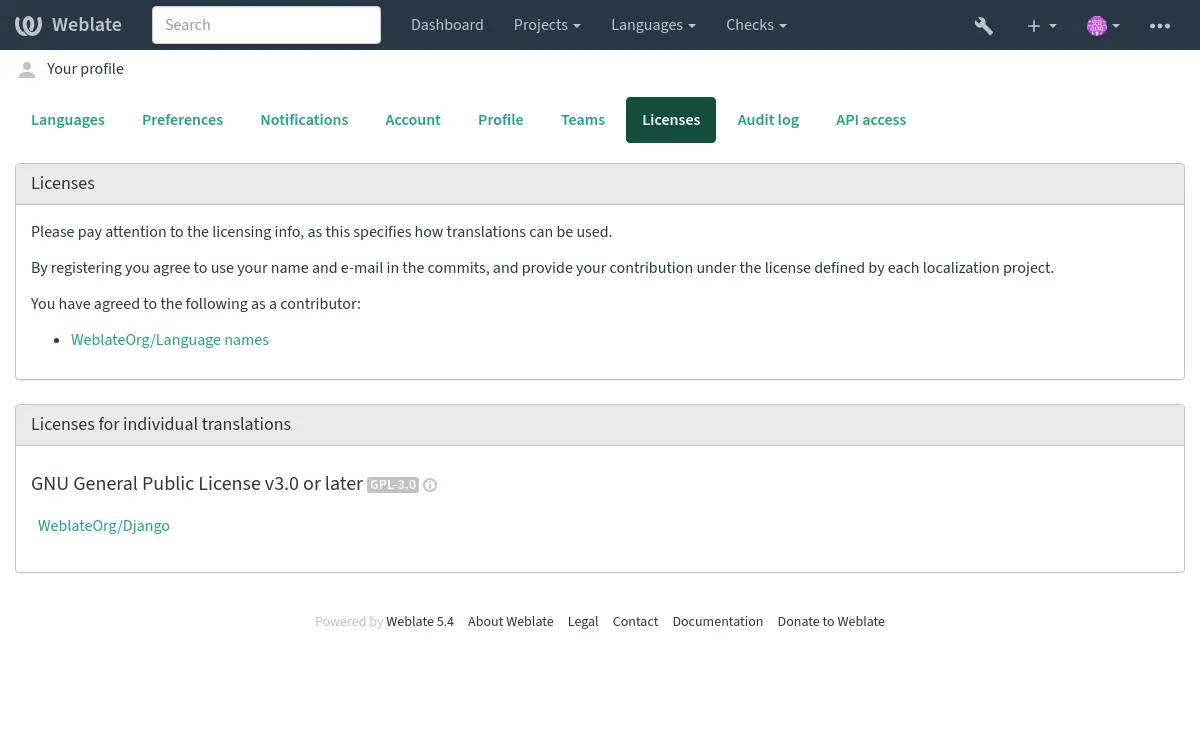Go to Dashboard

point(447,25)
